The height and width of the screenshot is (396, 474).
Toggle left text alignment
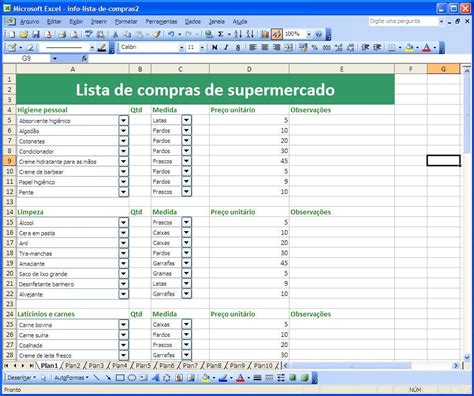253,48
